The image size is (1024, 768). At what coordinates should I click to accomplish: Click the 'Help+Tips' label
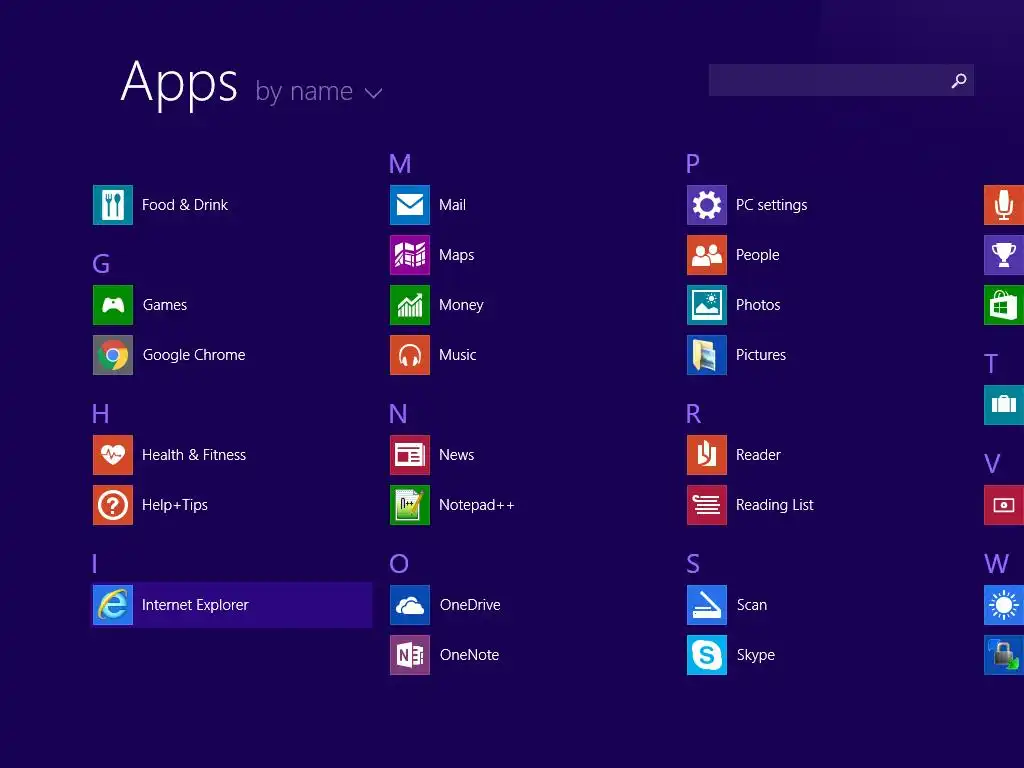click(x=175, y=505)
